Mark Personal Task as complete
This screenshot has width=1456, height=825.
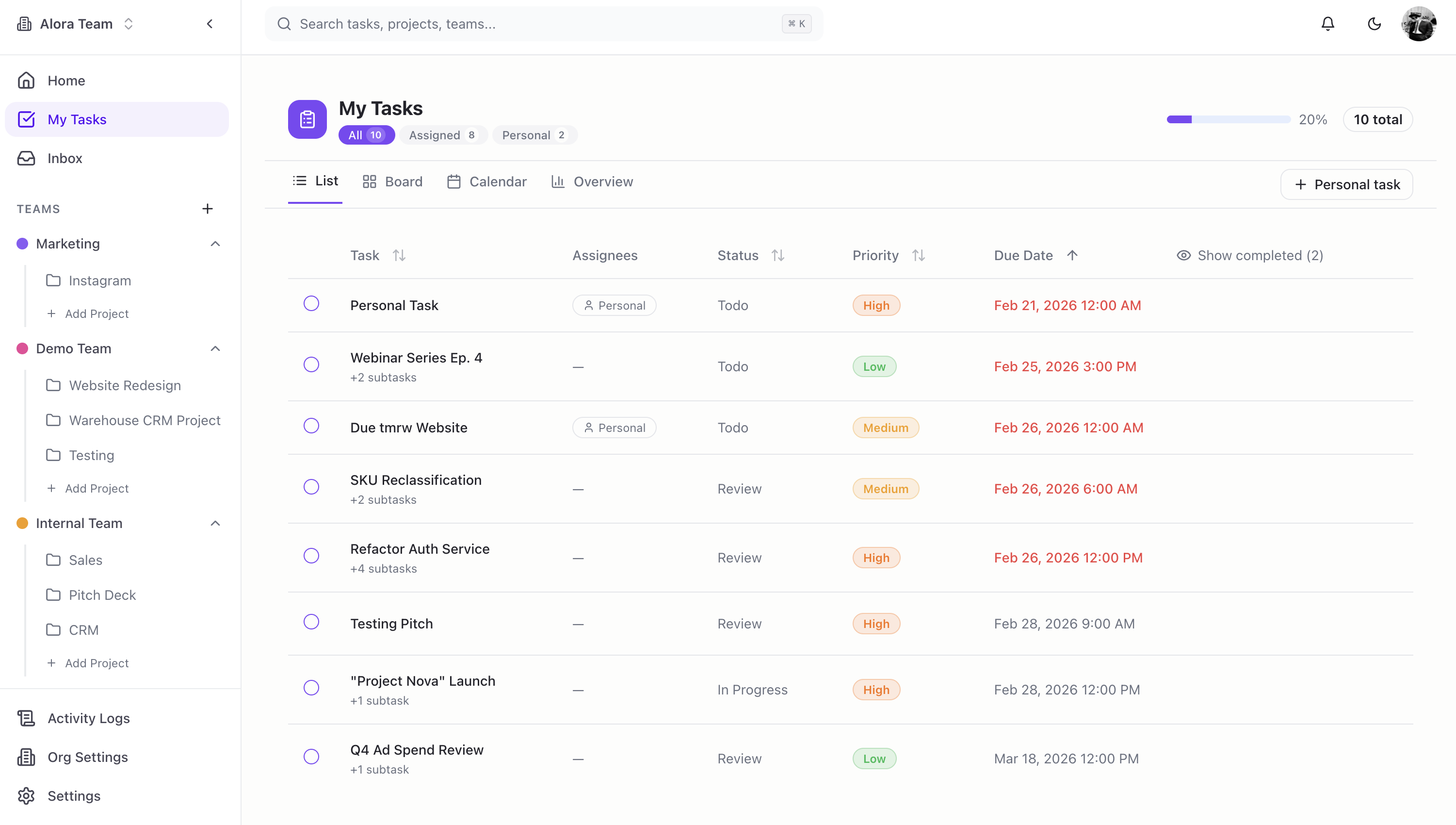311,304
